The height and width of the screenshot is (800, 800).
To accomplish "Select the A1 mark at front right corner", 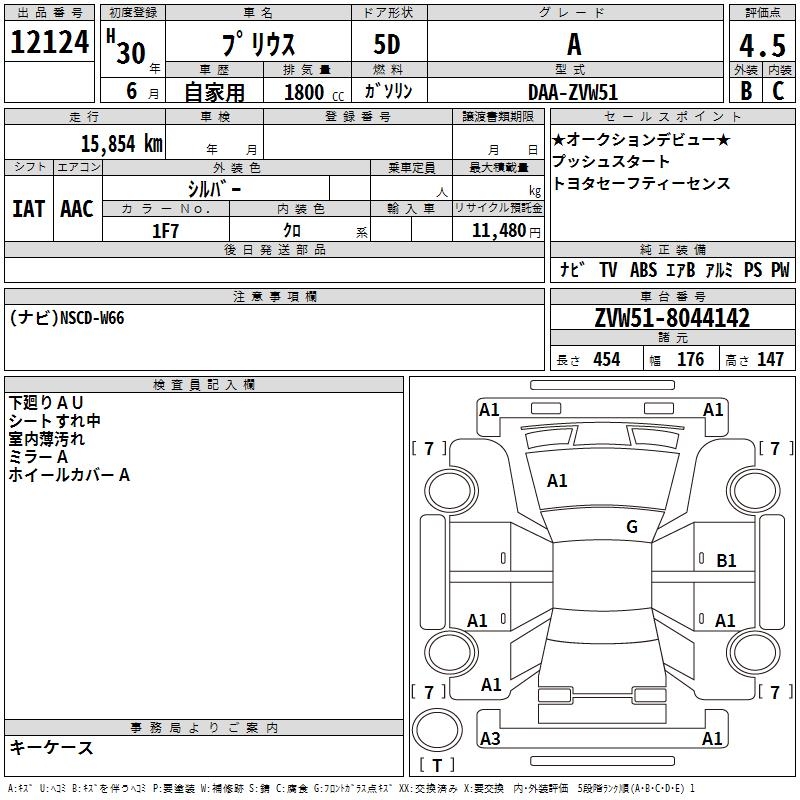I will 713,409.
